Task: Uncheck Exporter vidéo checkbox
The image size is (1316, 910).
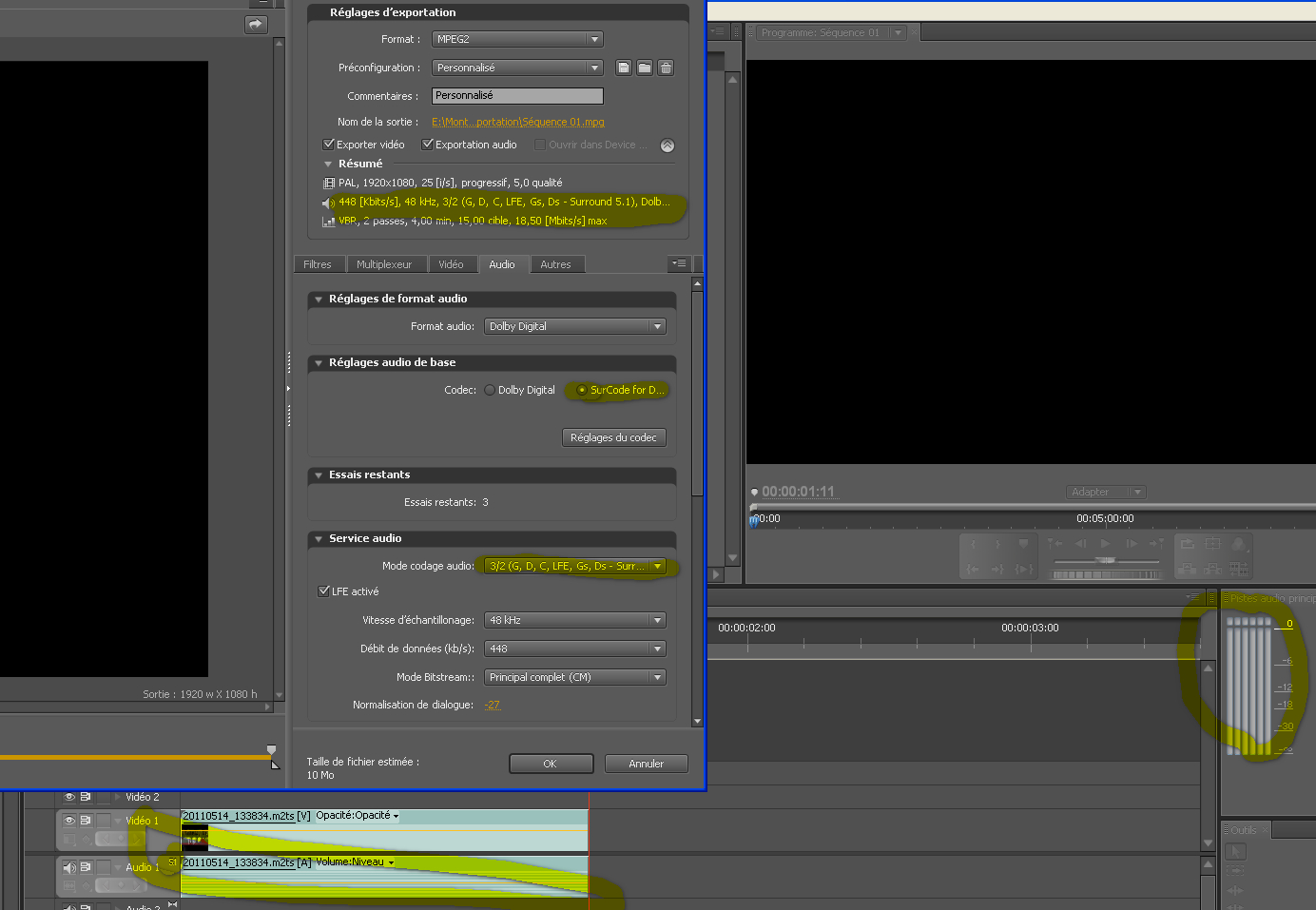Action: coord(329,145)
